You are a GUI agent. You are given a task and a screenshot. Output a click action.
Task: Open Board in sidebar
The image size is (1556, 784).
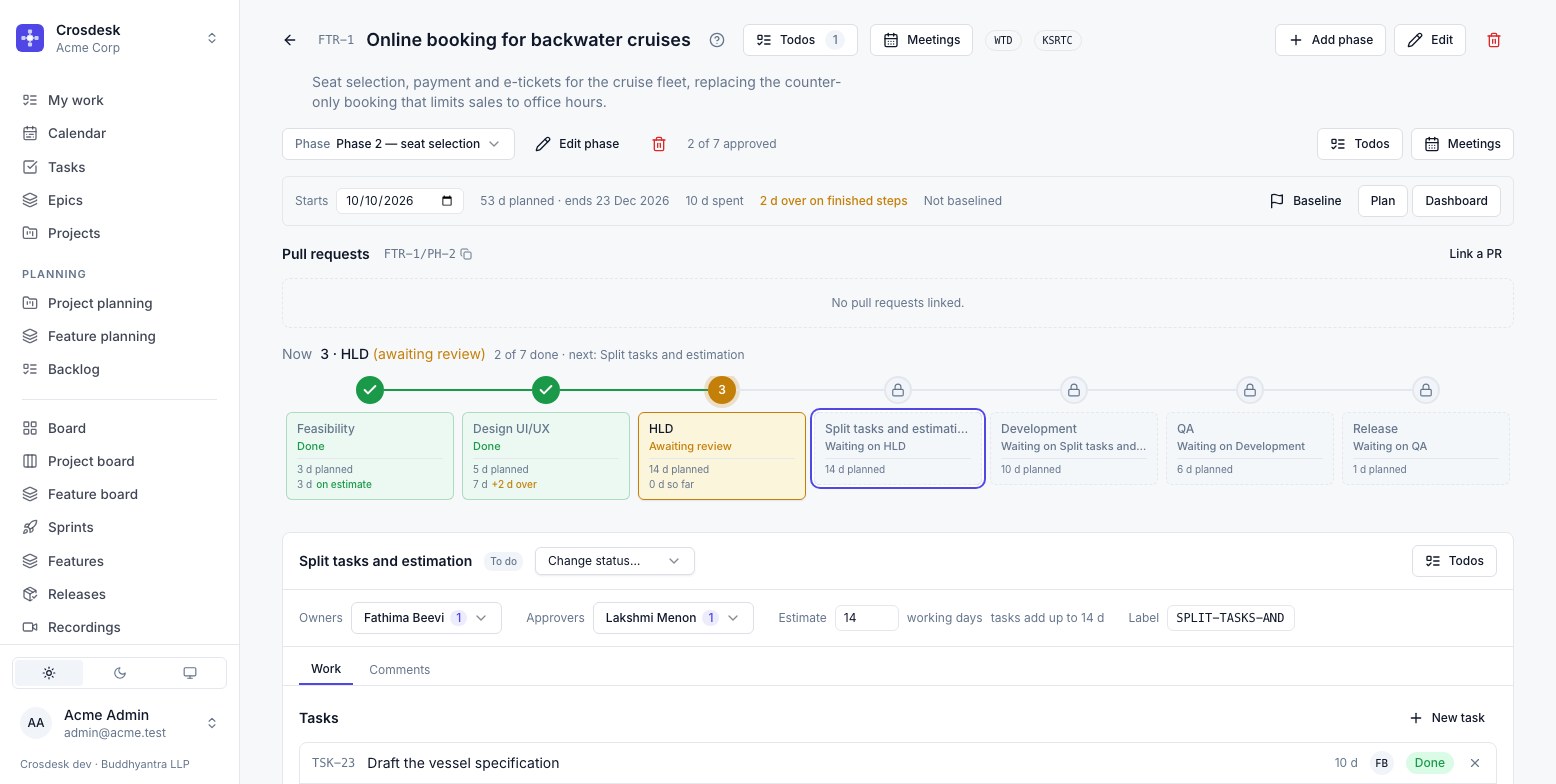click(119, 428)
